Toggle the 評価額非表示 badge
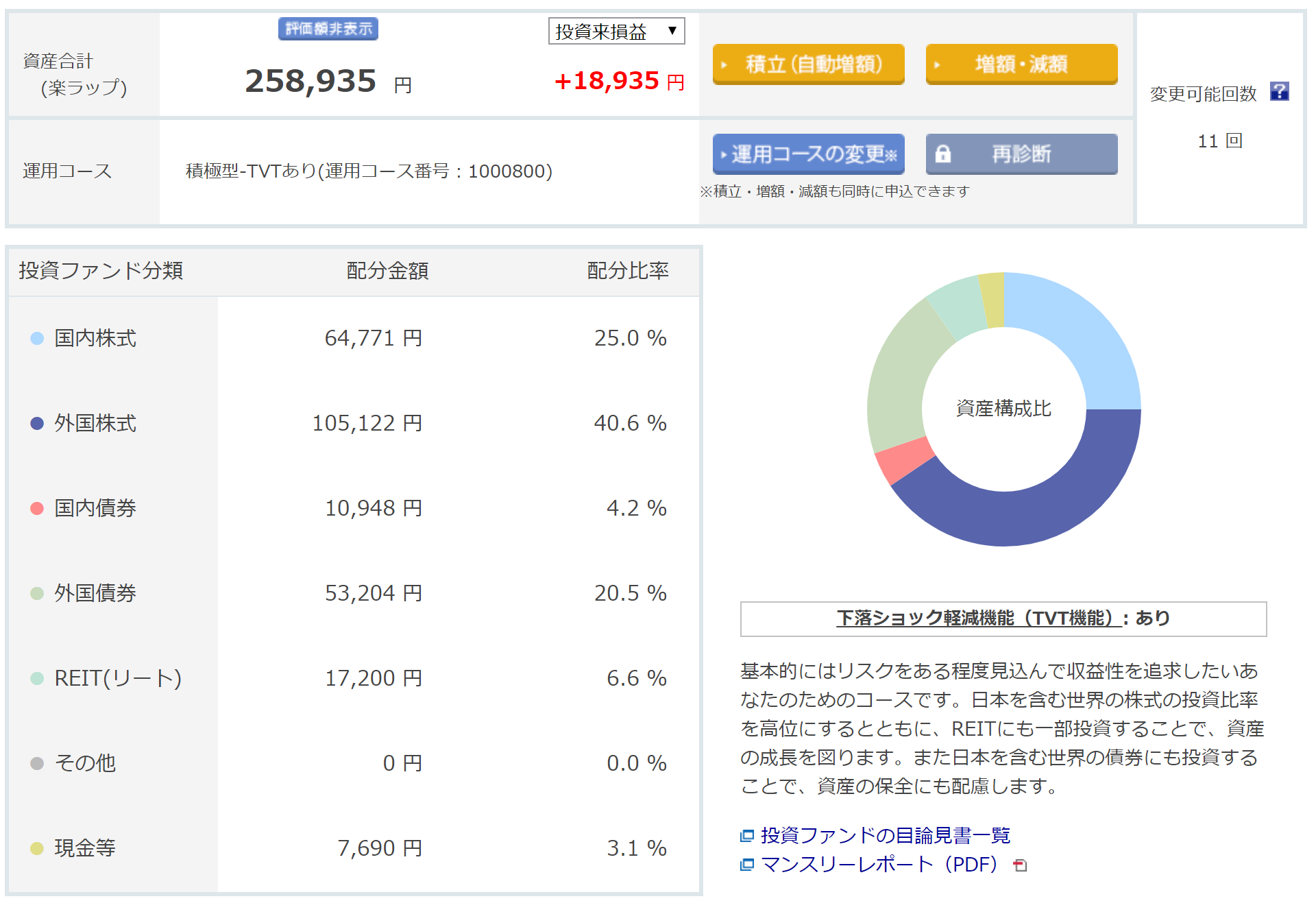Image resolution: width=1316 pixels, height=901 pixels. pyautogui.click(x=328, y=29)
